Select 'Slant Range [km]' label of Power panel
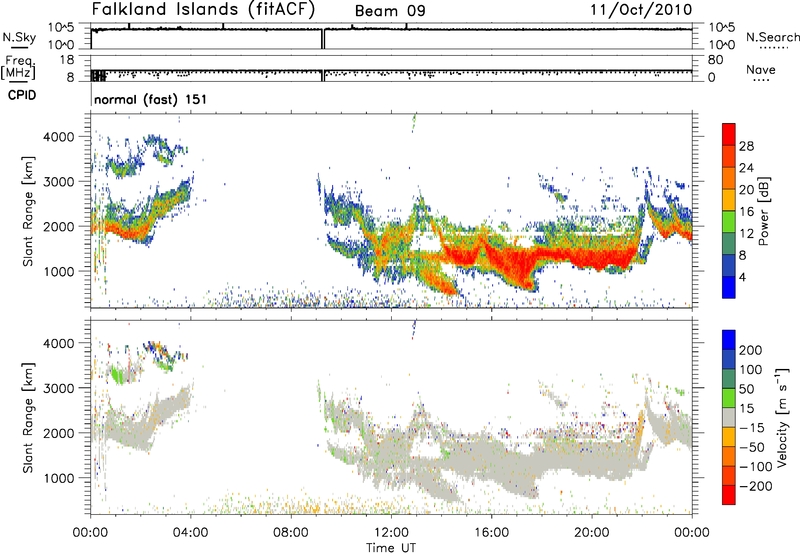Image resolution: width=800 pixels, height=554 pixels. (28, 211)
